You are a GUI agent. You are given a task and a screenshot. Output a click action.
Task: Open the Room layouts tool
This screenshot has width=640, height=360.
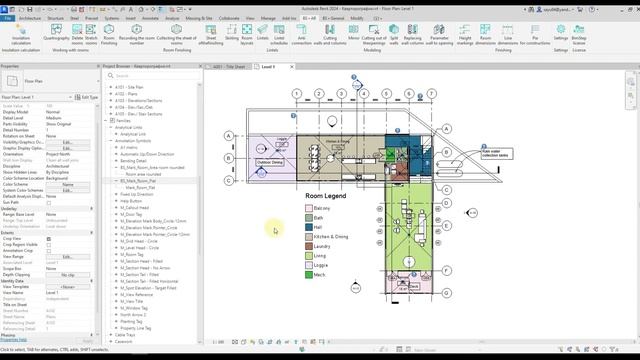tap(247, 34)
